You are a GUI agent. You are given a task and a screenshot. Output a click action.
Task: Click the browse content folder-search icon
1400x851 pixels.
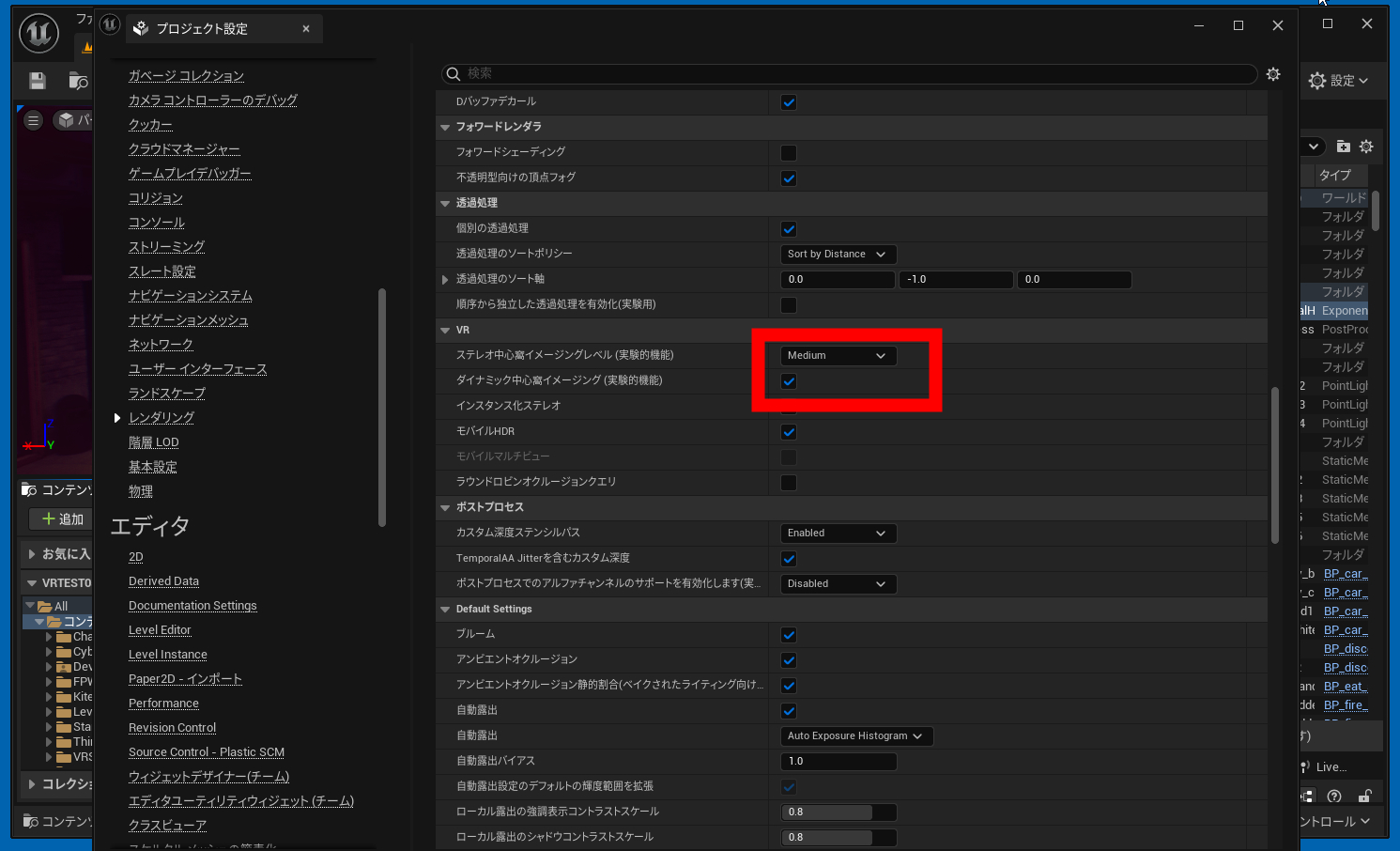pyautogui.click(x=79, y=82)
